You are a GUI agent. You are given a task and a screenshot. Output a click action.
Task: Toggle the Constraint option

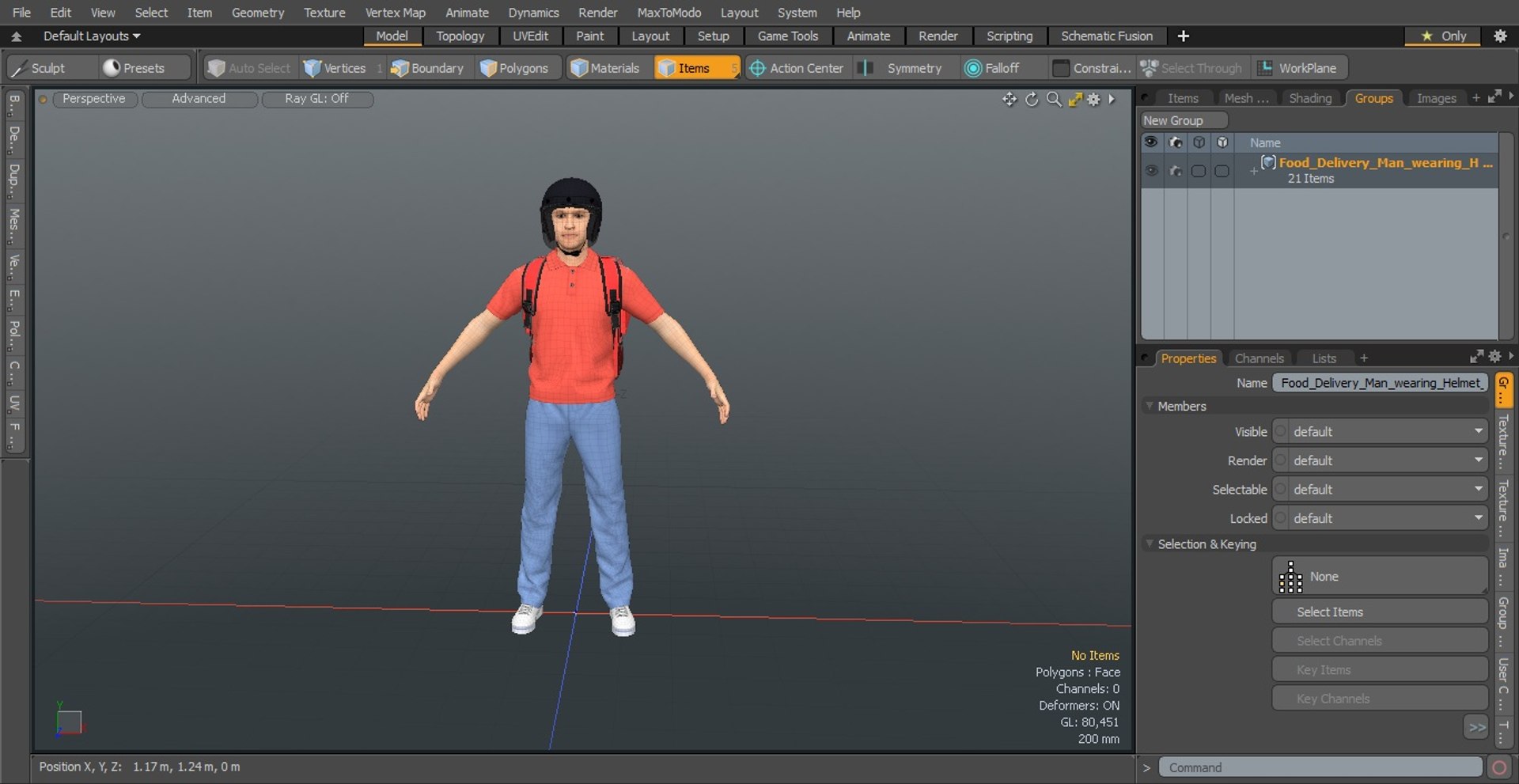pos(1092,68)
